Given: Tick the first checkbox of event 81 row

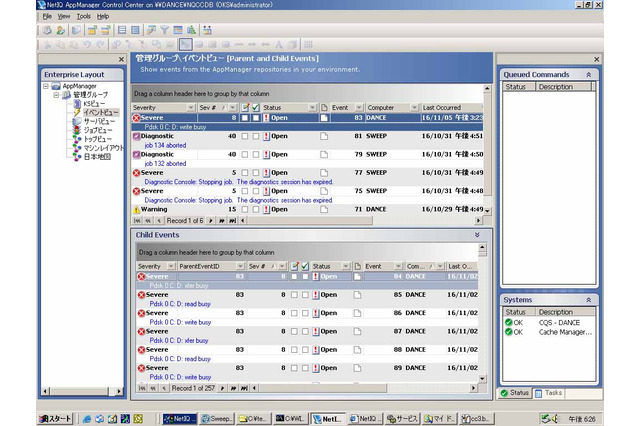Looking at the screenshot, I should tap(245, 136).
